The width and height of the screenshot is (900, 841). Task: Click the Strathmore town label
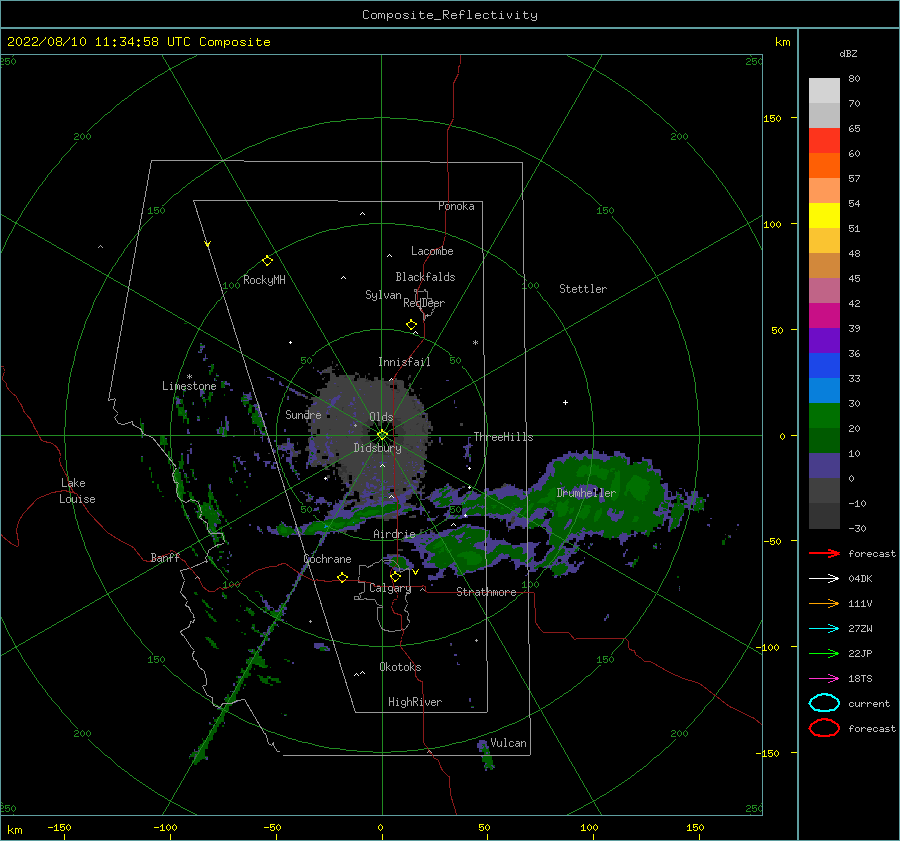(486, 592)
